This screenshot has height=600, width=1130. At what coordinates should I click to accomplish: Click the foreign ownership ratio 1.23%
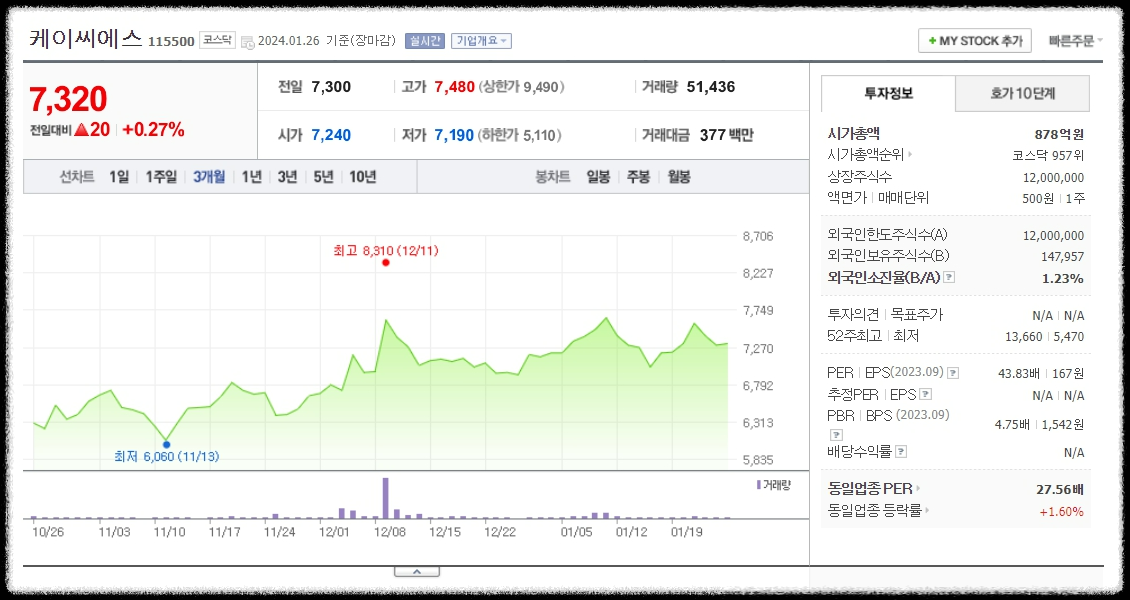pyautogui.click(x=1063, y=278)
